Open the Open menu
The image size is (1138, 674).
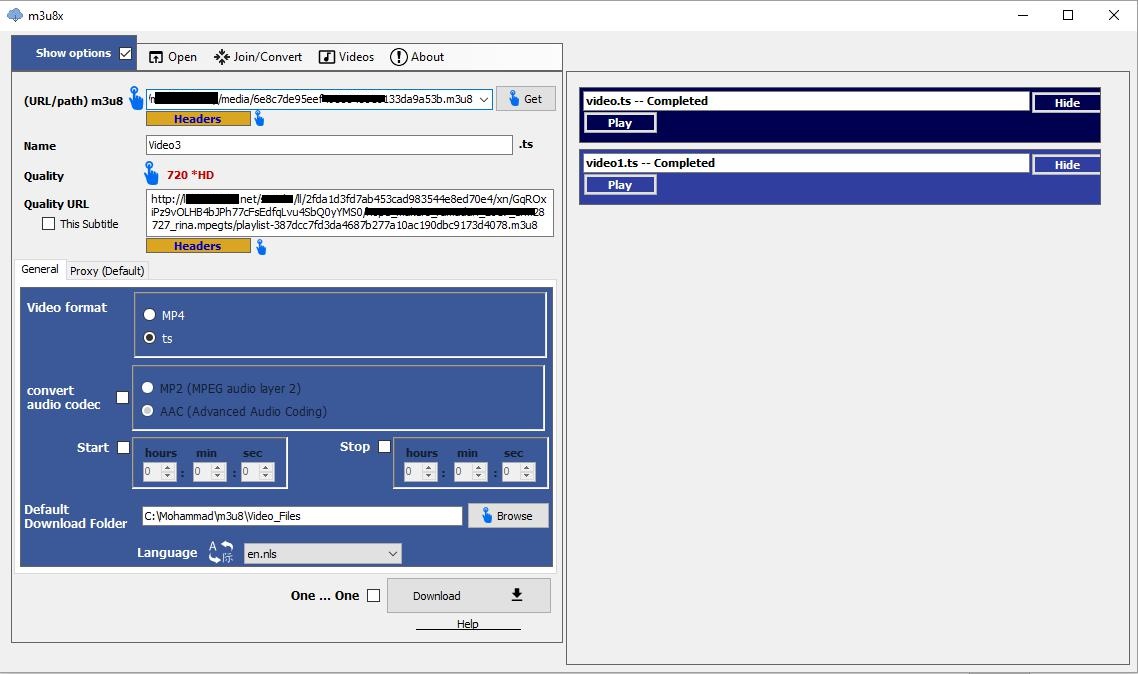[x=173, y=57]
